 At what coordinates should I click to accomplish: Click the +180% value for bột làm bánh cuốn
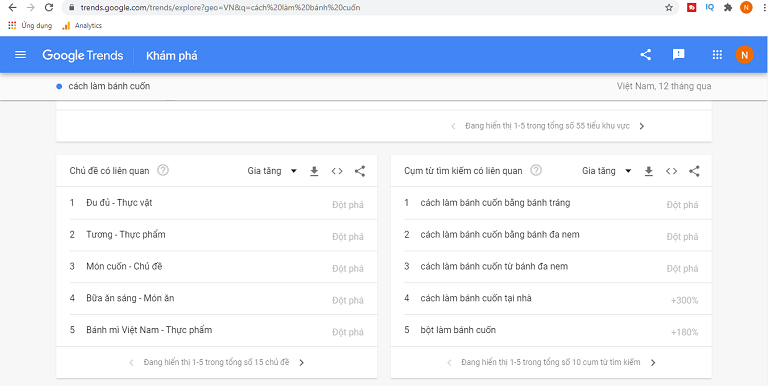pos(684,333)
